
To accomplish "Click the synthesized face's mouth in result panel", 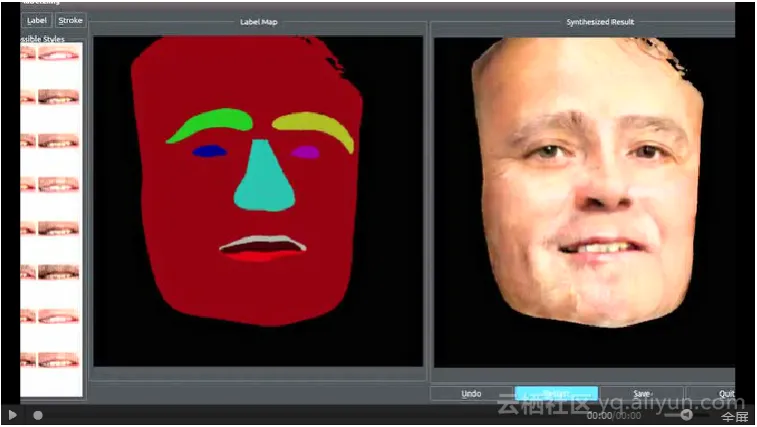I will (x=601, y=248).
